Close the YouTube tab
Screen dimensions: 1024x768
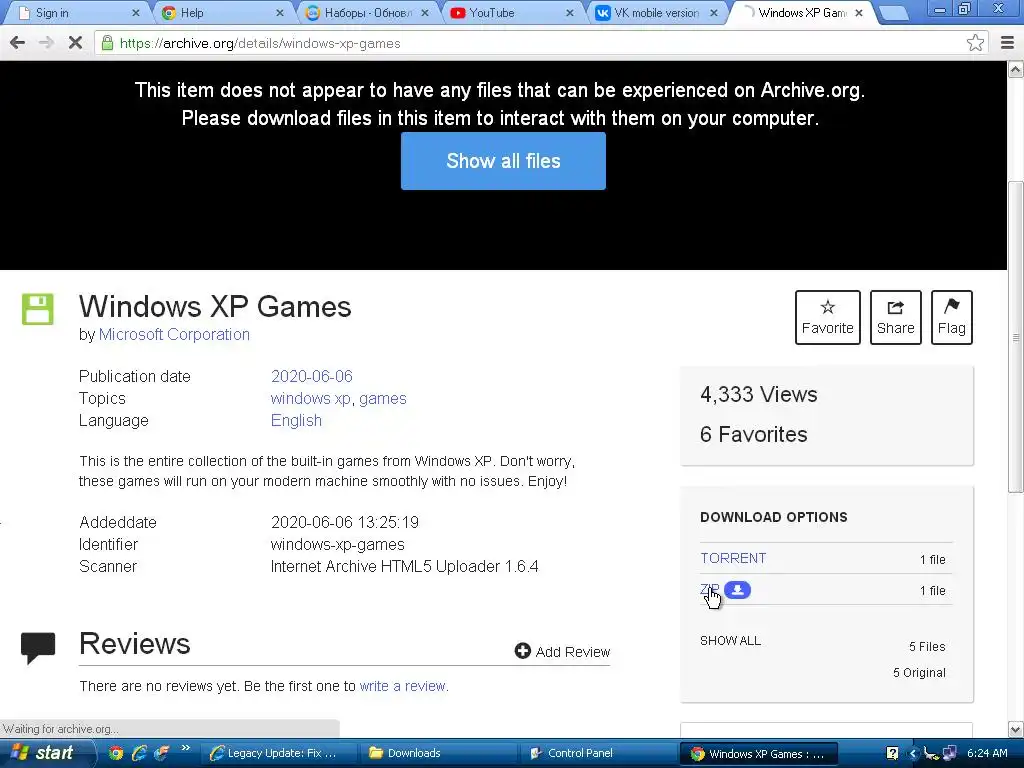click(x=569, y=12)
